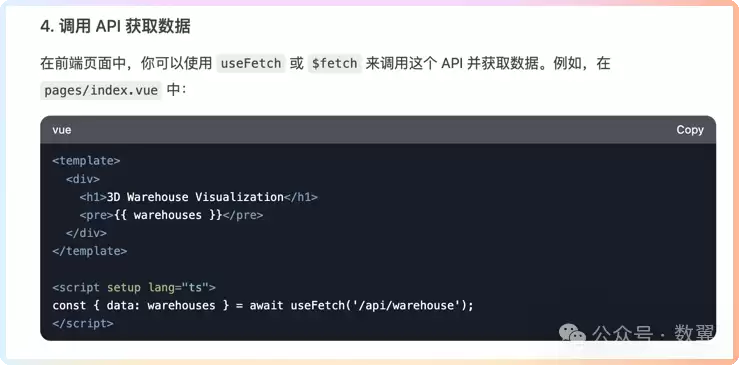Click the {{ warehouses }} interpolation in code
Image resolution: width=739 pixels, height=365 pixels.
click(x=168, y=215)
